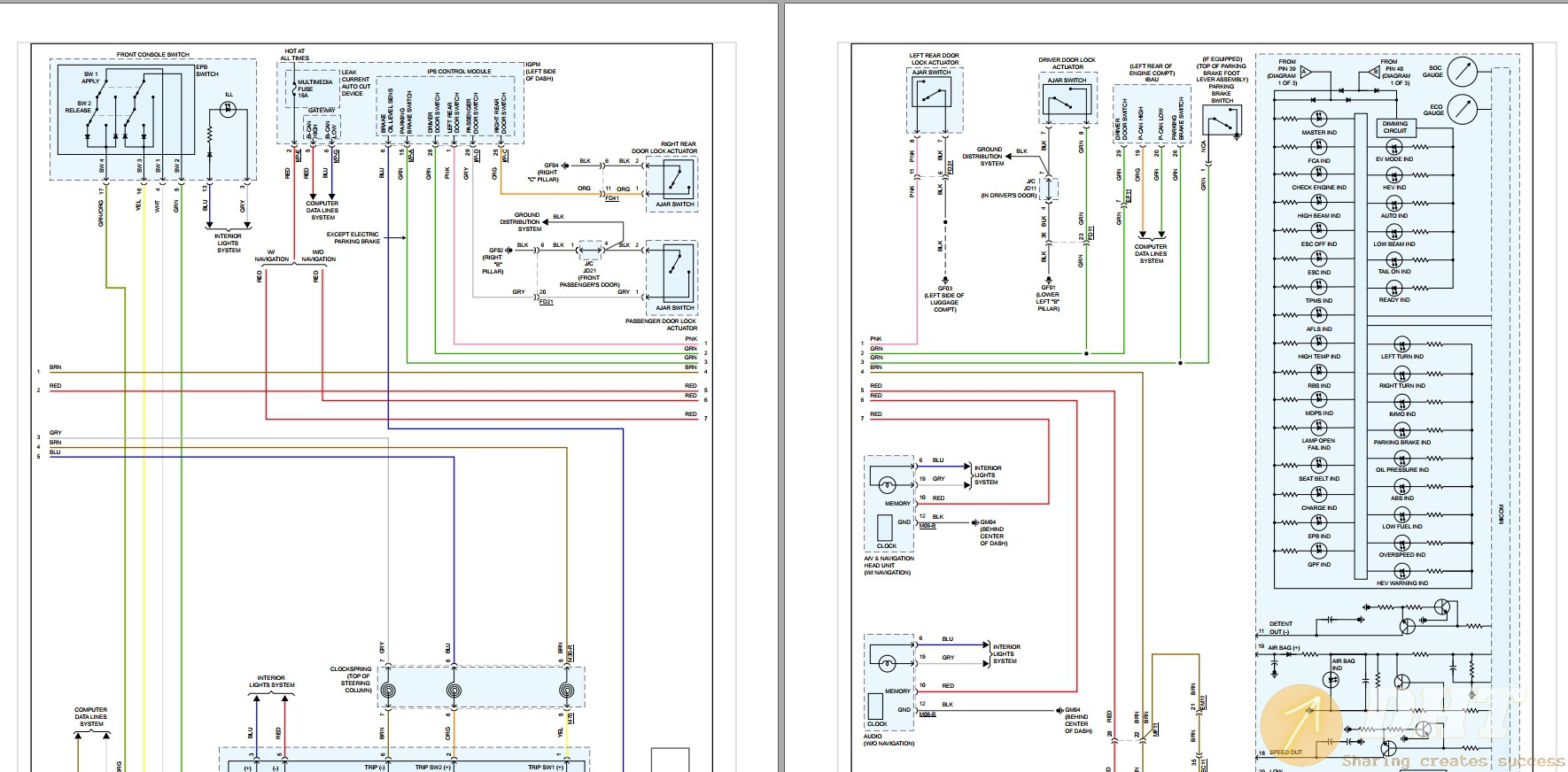Select the "HOT AT ALL TIMES" text
1568x772 pixels.
pos(295,55)
